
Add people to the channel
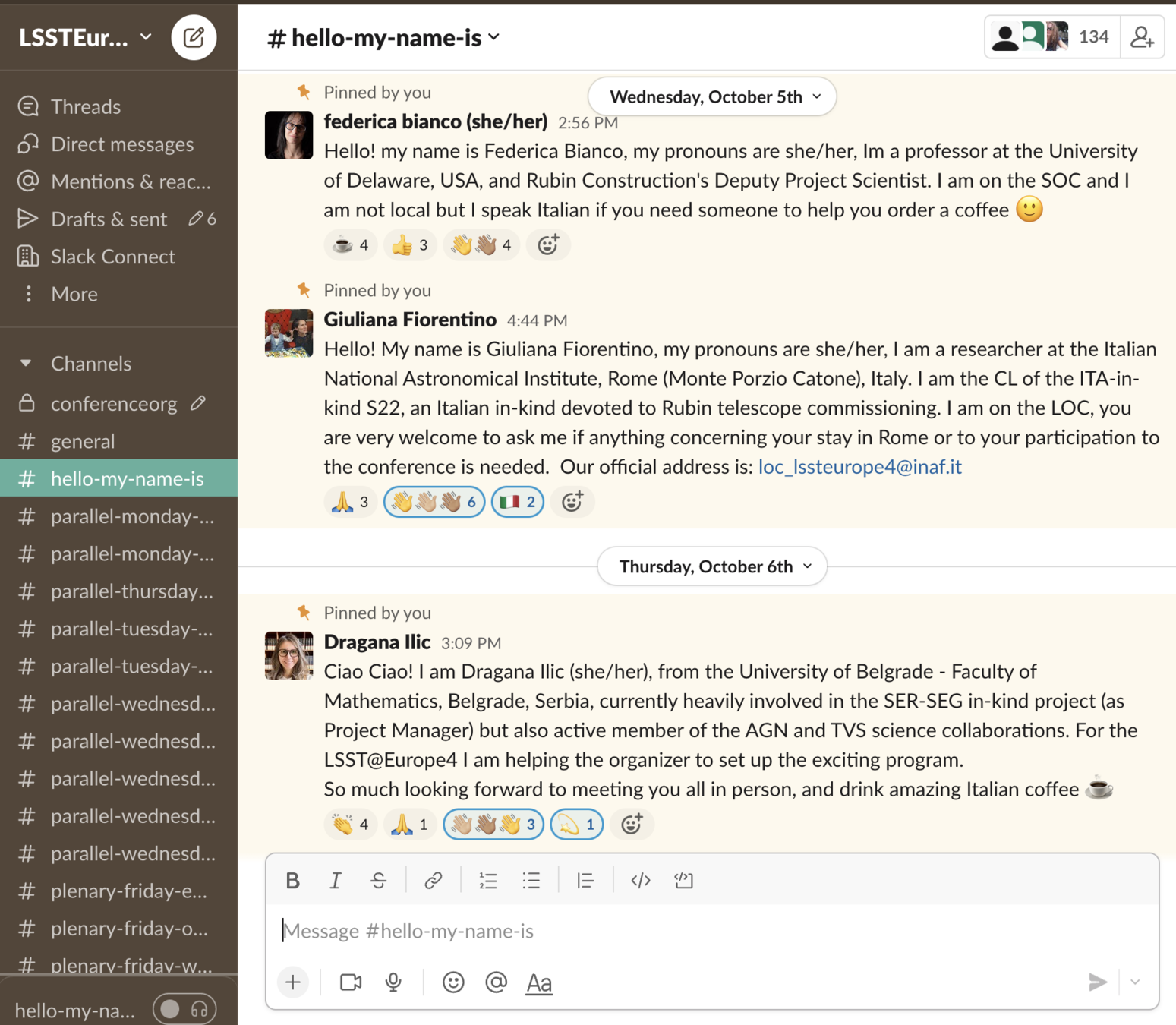tap(1142, 36)
